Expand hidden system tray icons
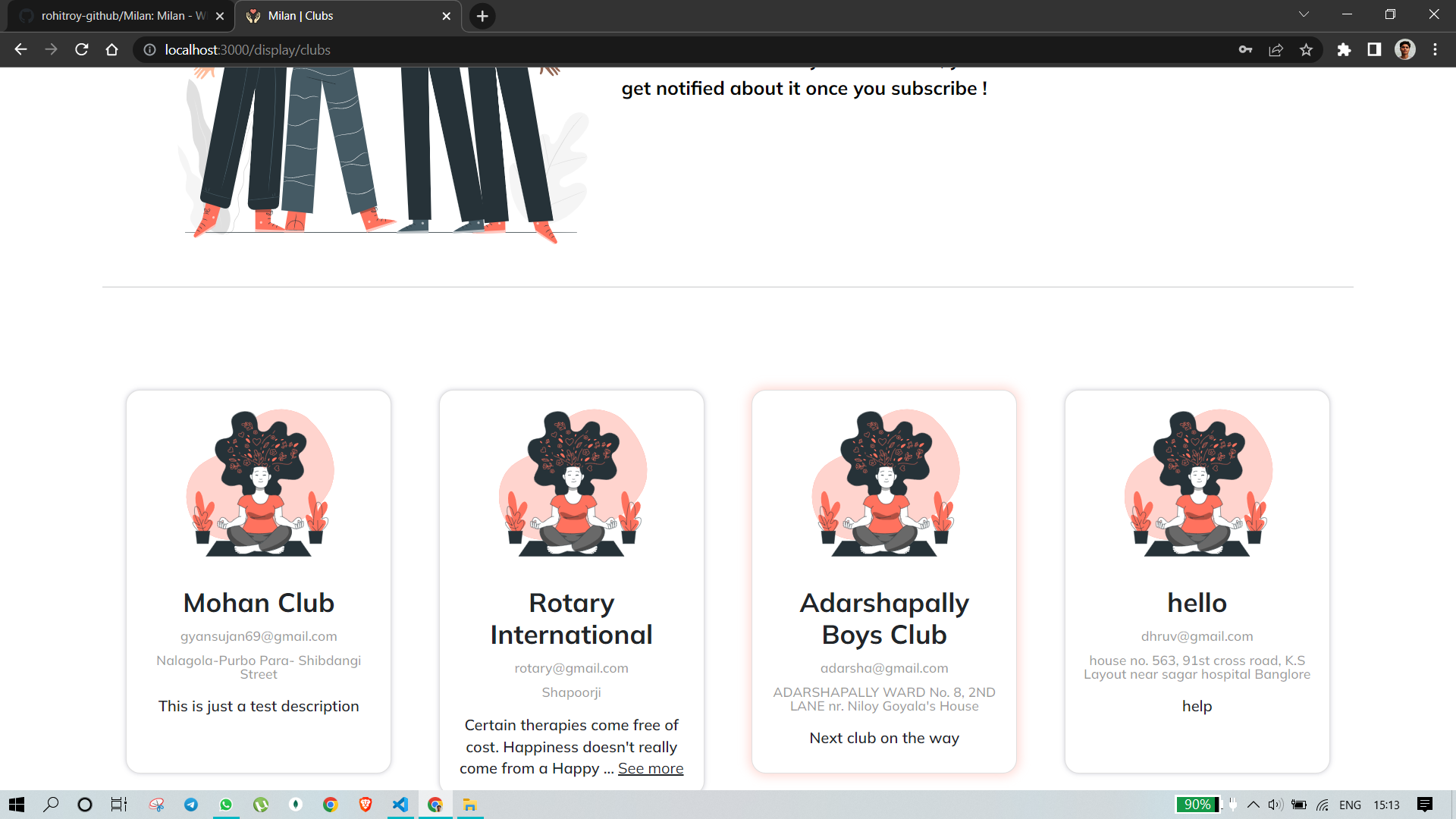This screenshot has width=1456, height=819. pos(1253,805)
